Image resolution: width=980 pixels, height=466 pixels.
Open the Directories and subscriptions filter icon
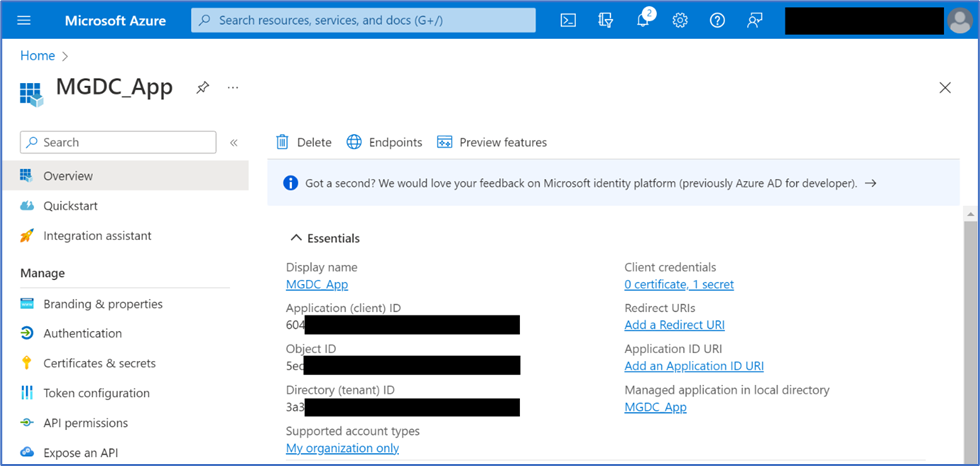(605, 20)
